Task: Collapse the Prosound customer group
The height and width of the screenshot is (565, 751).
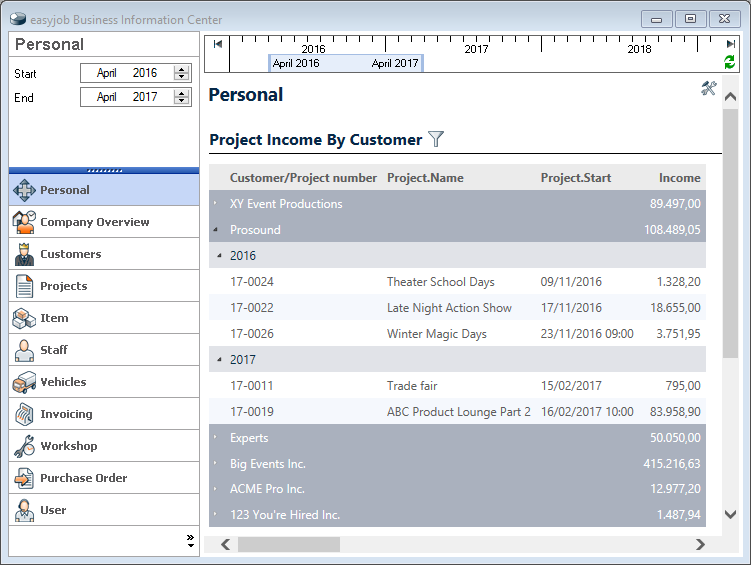Action: click(x=215, y=230)
